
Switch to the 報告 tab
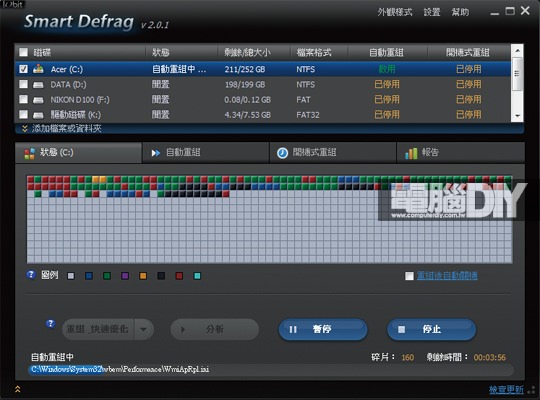[x=461, y=153]
